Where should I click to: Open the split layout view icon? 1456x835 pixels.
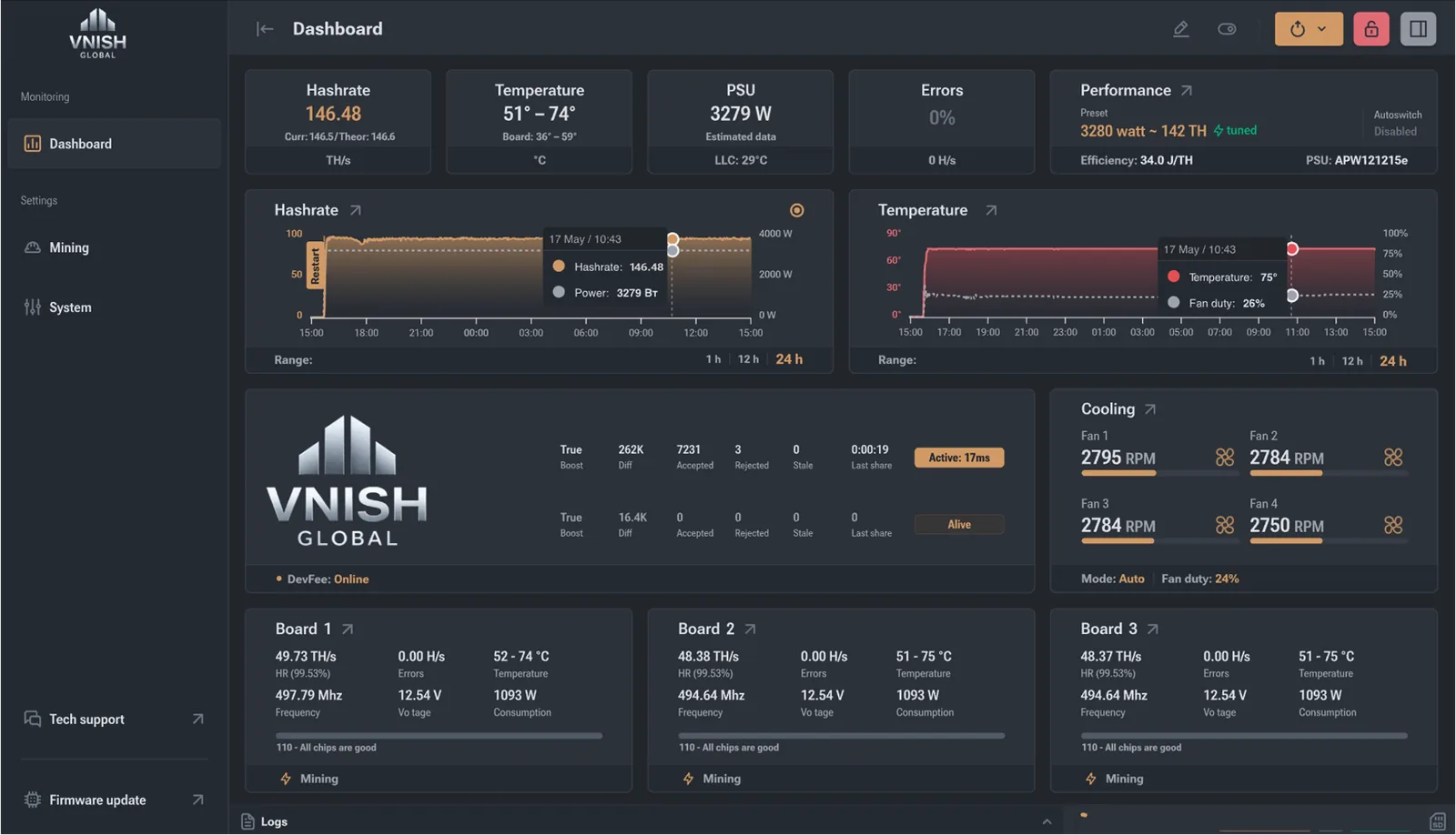[1418, 28]
